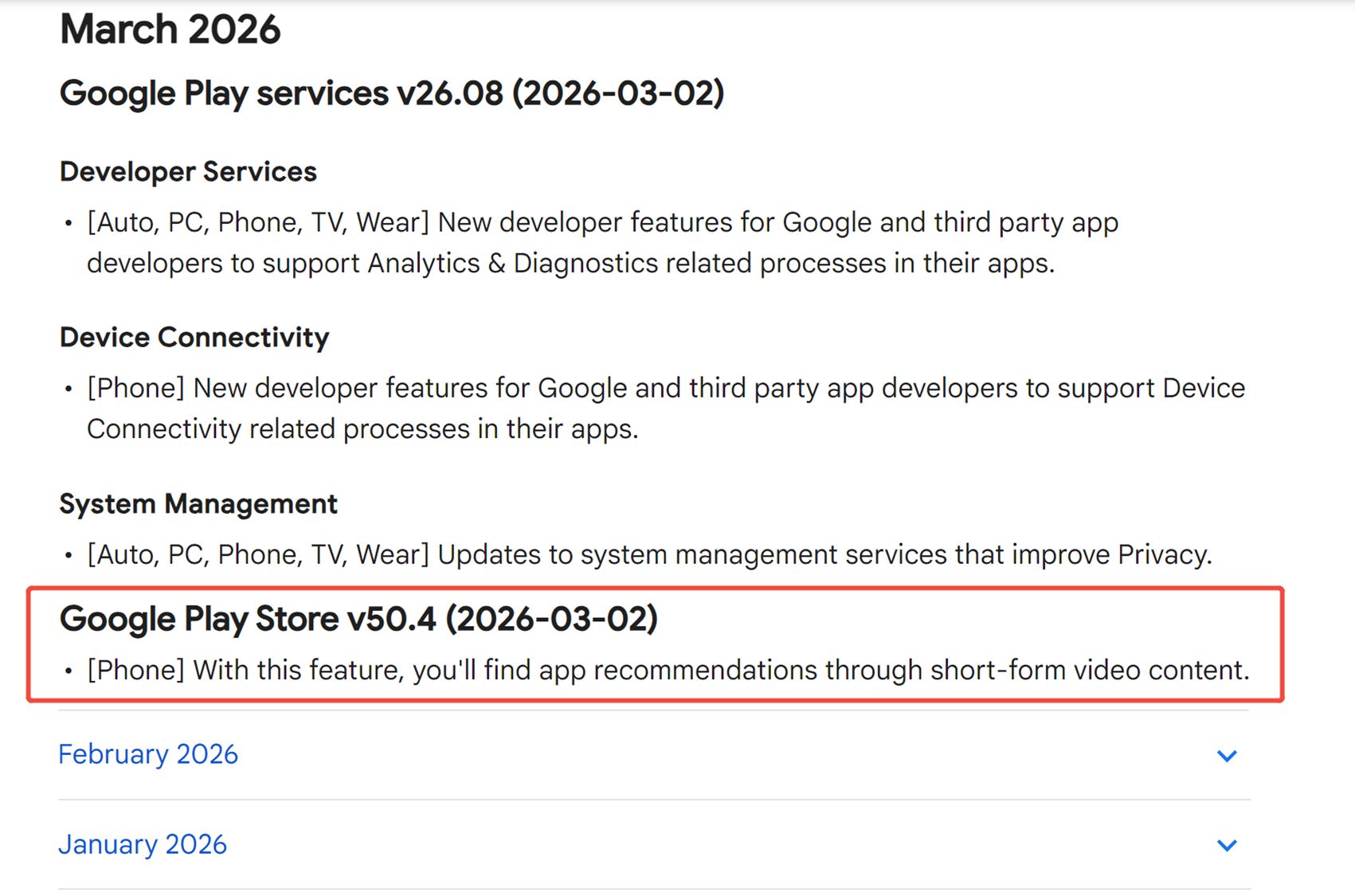Viewport: 1355px width, 896px height.
Task: Click the Google Play Store v50.4 heading
Action: 358,618
